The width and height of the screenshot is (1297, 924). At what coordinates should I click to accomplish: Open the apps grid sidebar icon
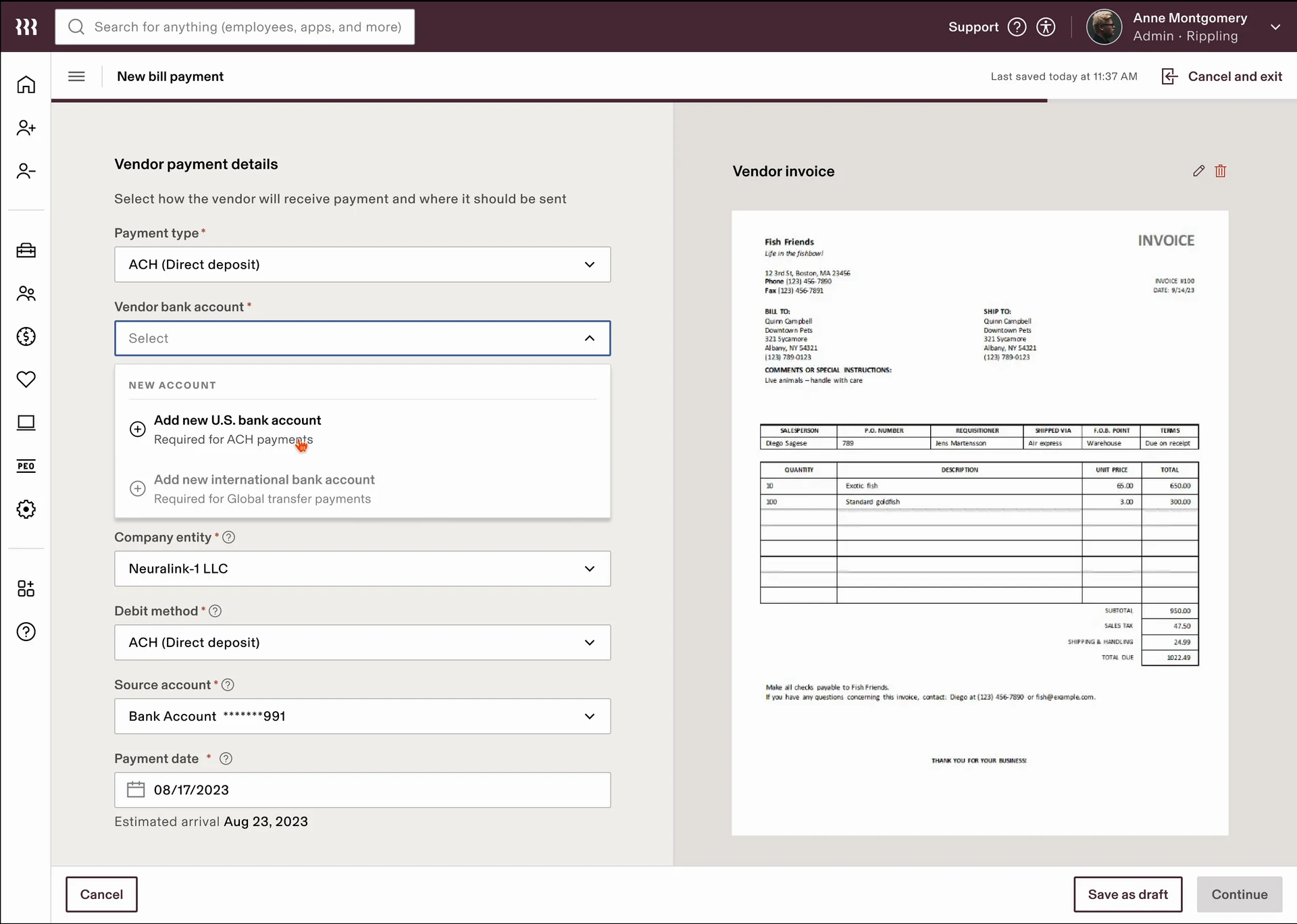26,589
